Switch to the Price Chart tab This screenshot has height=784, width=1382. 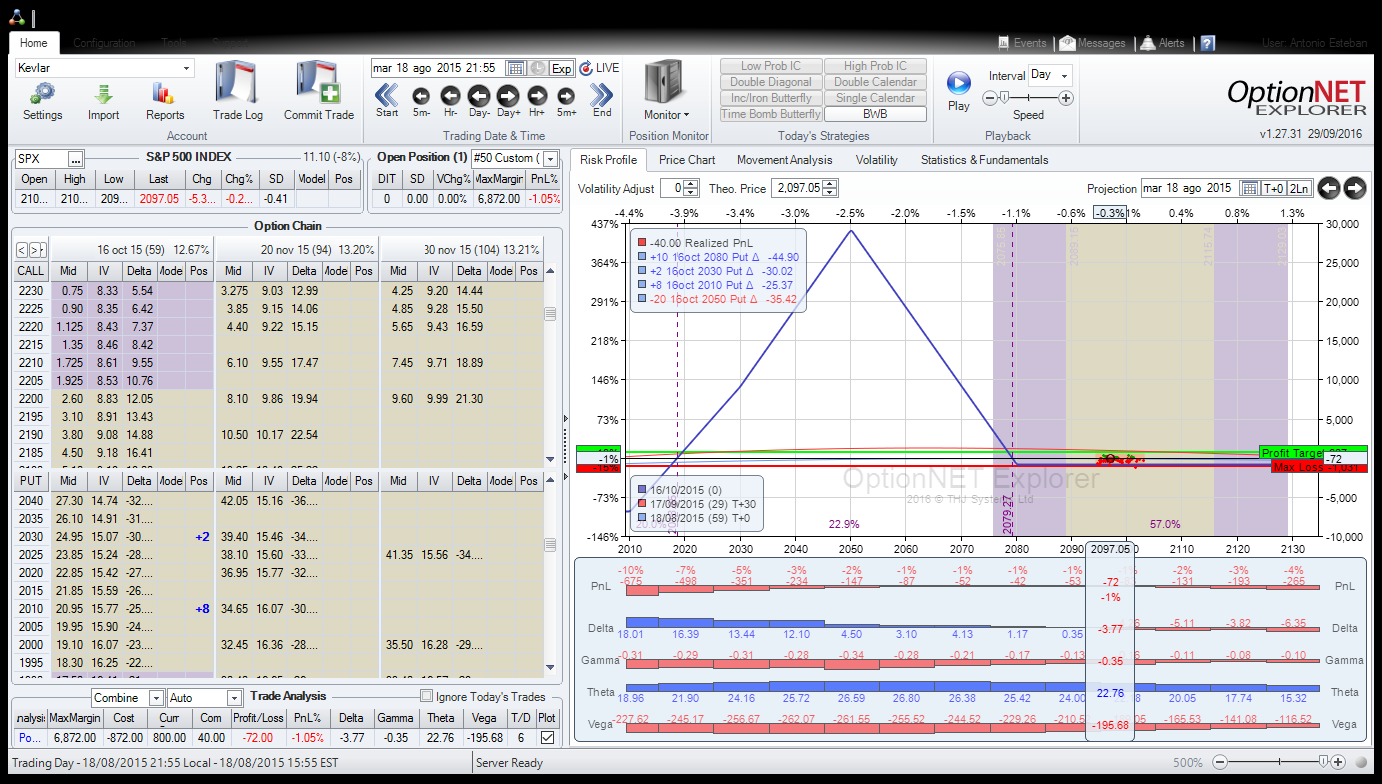687,160
